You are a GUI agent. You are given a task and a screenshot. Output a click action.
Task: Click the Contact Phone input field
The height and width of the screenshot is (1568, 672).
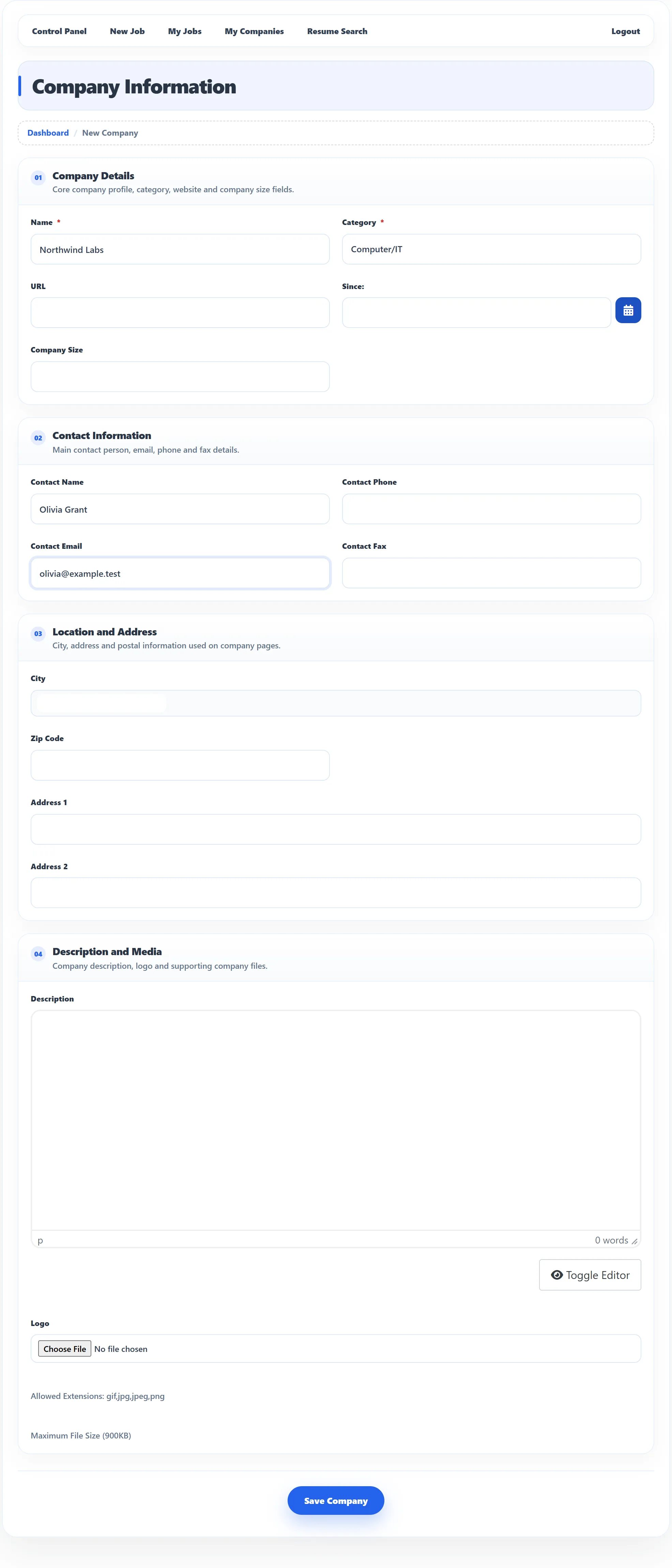(x=491, y=509)
